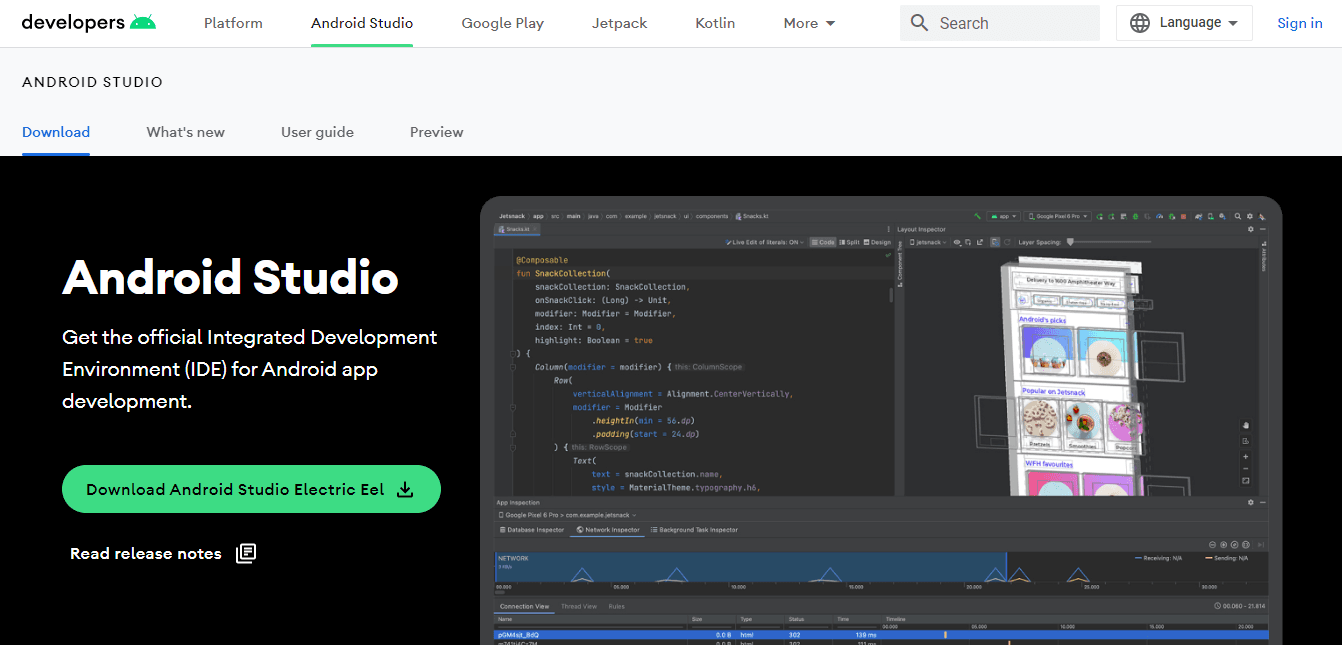Viewport: 1342px width, 645px height.
Task: Click the Android Studio IDE hero screenshot
Action: pos(881,421)
